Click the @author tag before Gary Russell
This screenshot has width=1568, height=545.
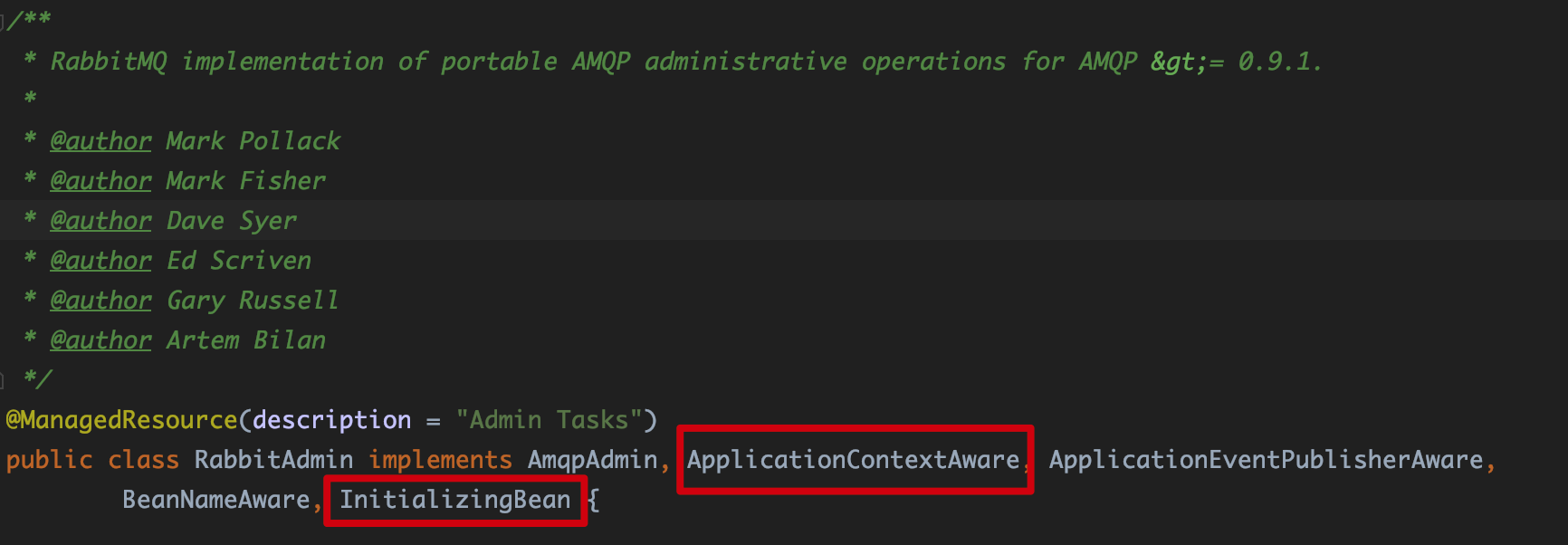(x=100, y=301)
